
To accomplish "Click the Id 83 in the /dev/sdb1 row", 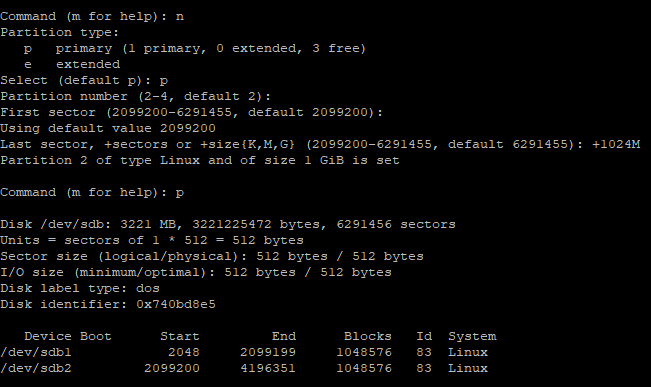I will [x=424, y=353].
